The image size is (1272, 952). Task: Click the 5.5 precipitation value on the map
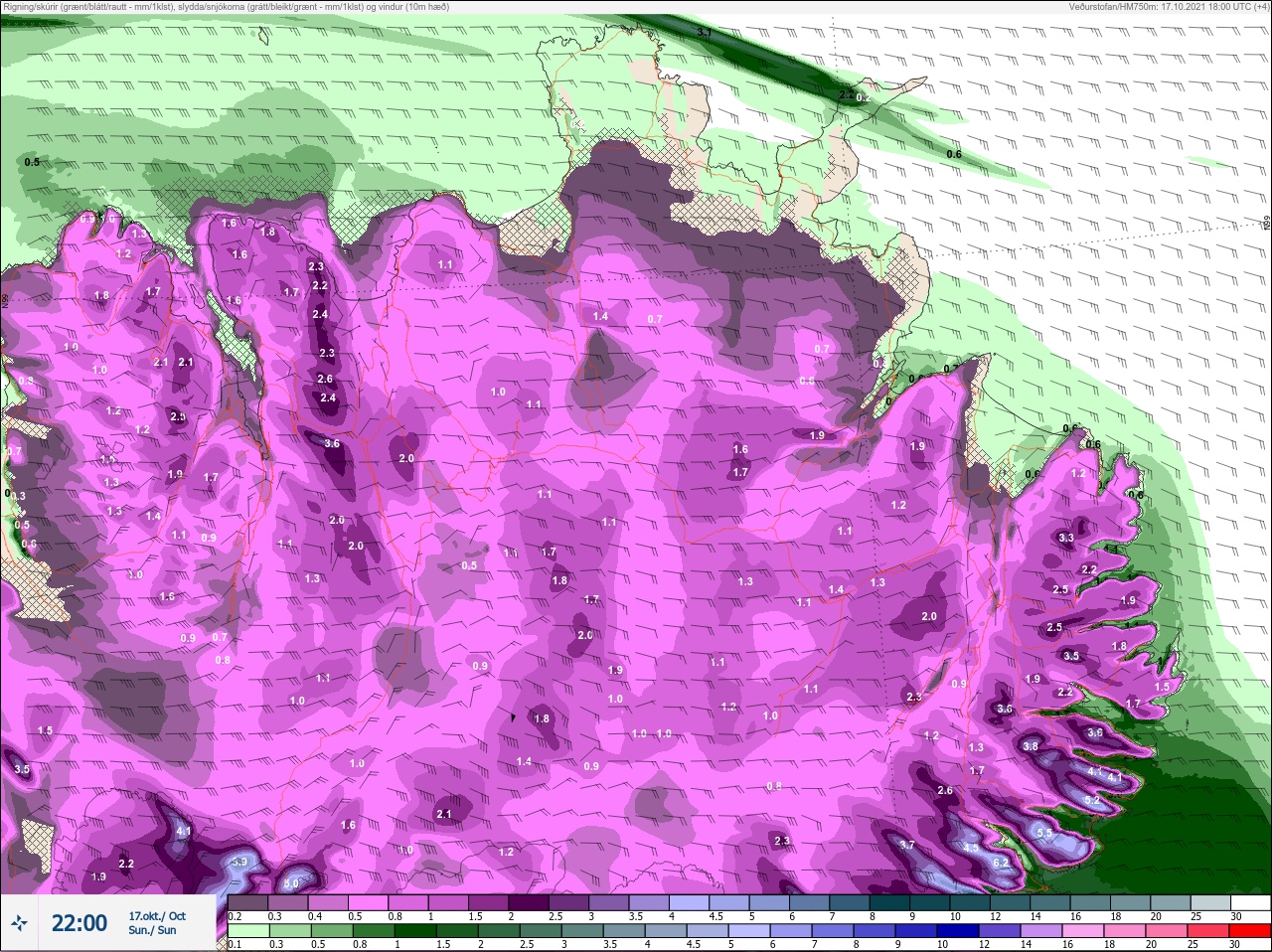point(1043,833)
